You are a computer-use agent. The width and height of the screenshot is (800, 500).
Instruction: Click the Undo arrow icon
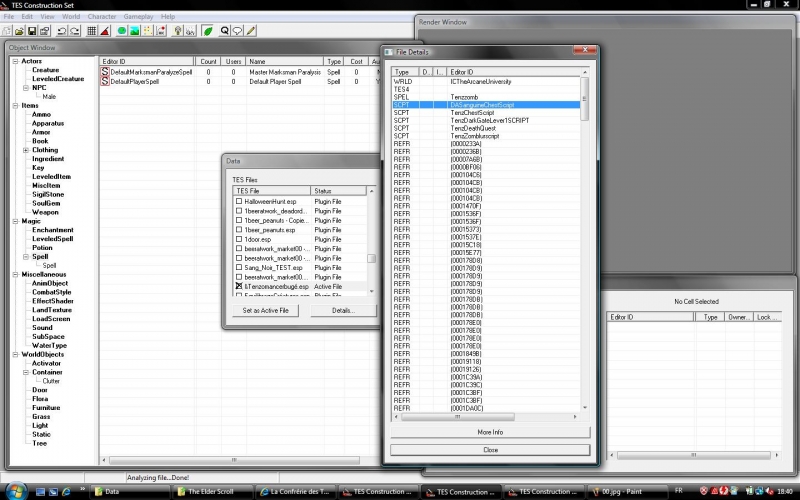point(62,31)
